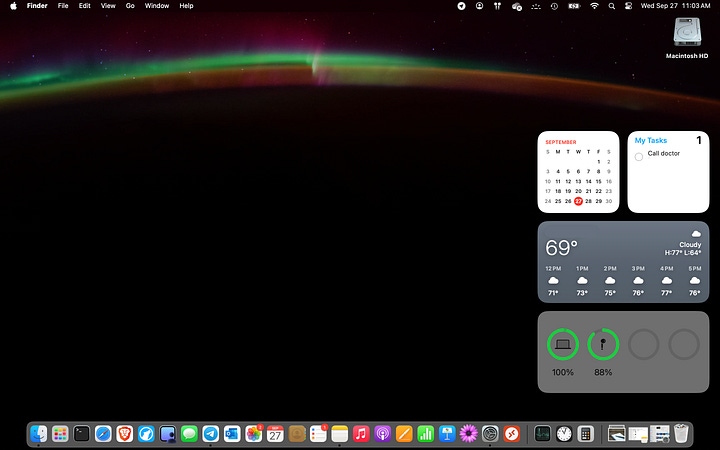
Task: Launch Brave browser from the Dock
Action: coord(124,433)
